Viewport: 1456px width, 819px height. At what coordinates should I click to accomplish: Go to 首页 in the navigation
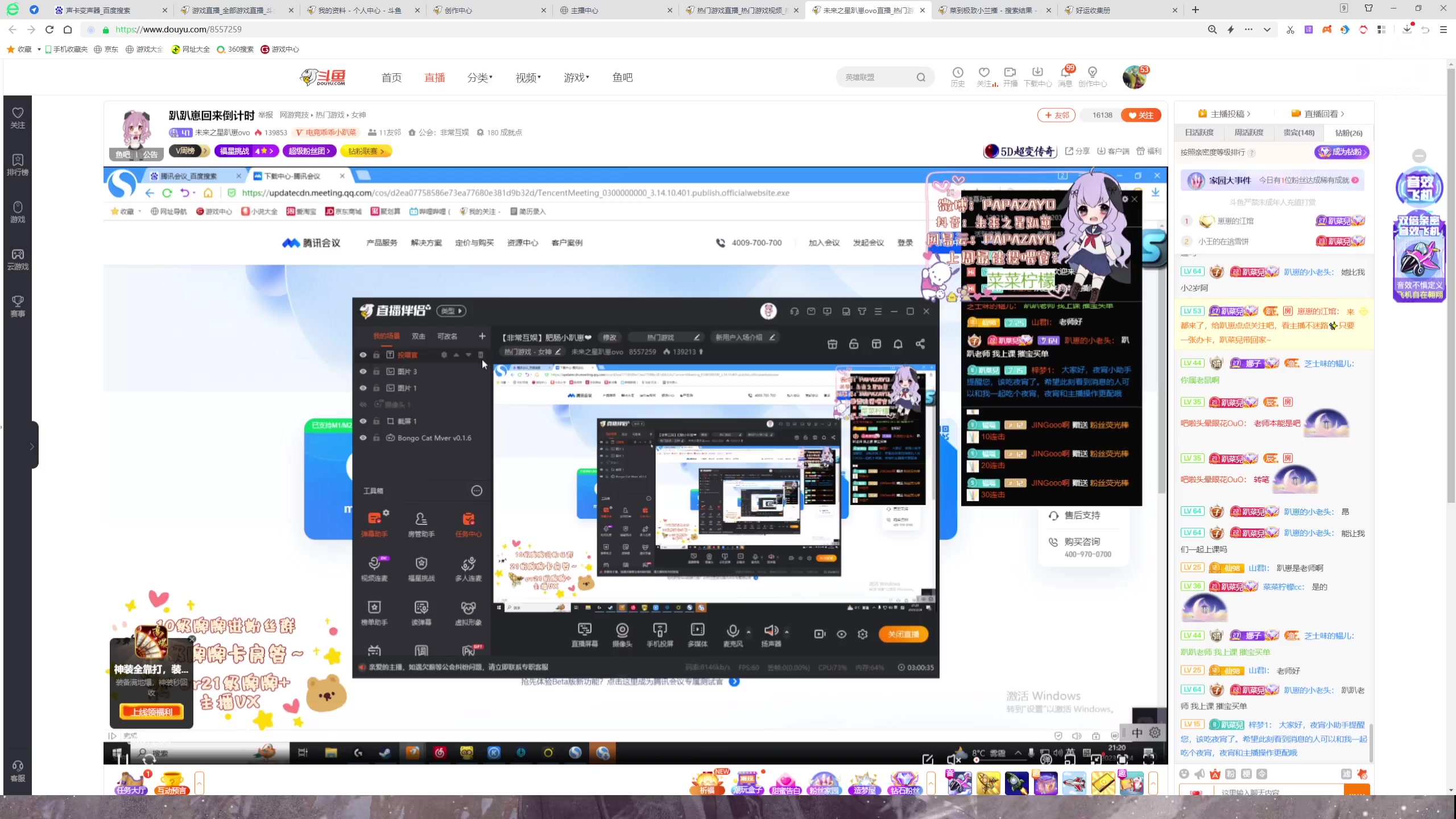[391, 77]
